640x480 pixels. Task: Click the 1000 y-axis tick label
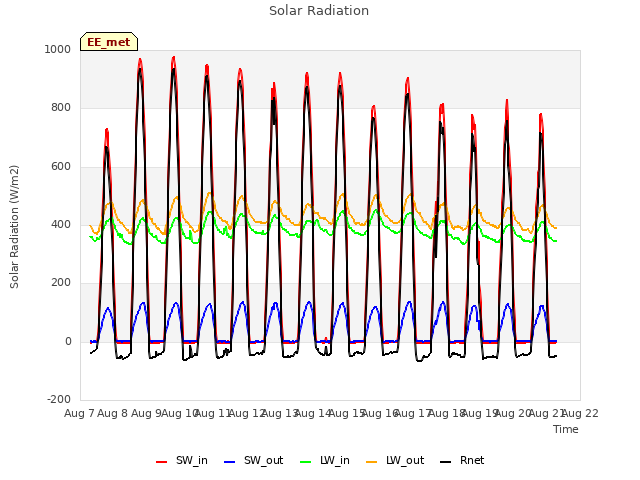[x=58, y=49]
